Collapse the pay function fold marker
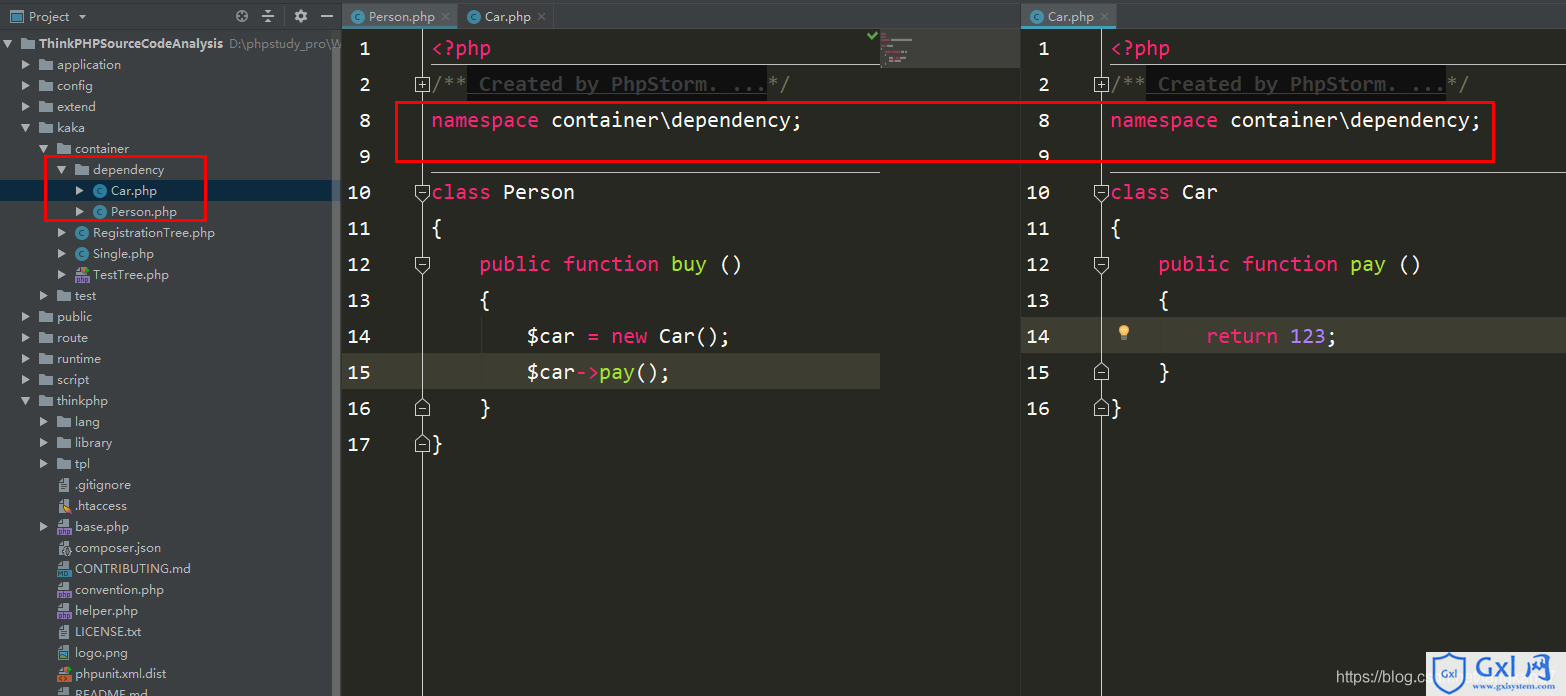This screenshot has height=696, width=1566. [1101, 265]
